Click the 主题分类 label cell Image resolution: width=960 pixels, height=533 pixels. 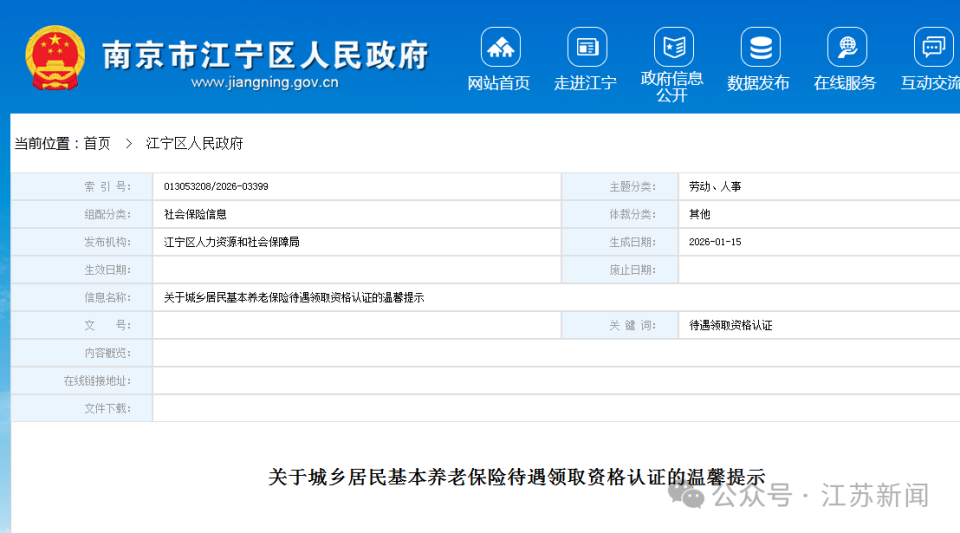tap(620, 187)
